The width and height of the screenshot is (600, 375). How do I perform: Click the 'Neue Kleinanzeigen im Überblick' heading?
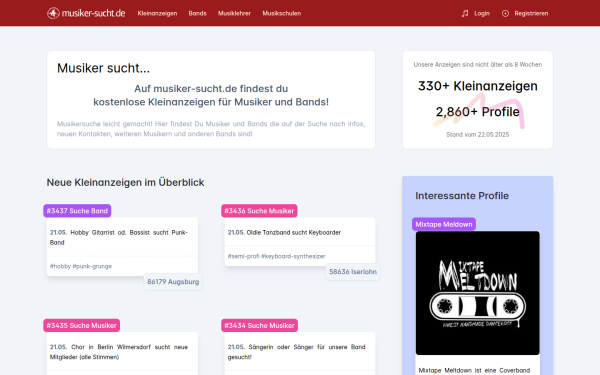click(125, 183)
